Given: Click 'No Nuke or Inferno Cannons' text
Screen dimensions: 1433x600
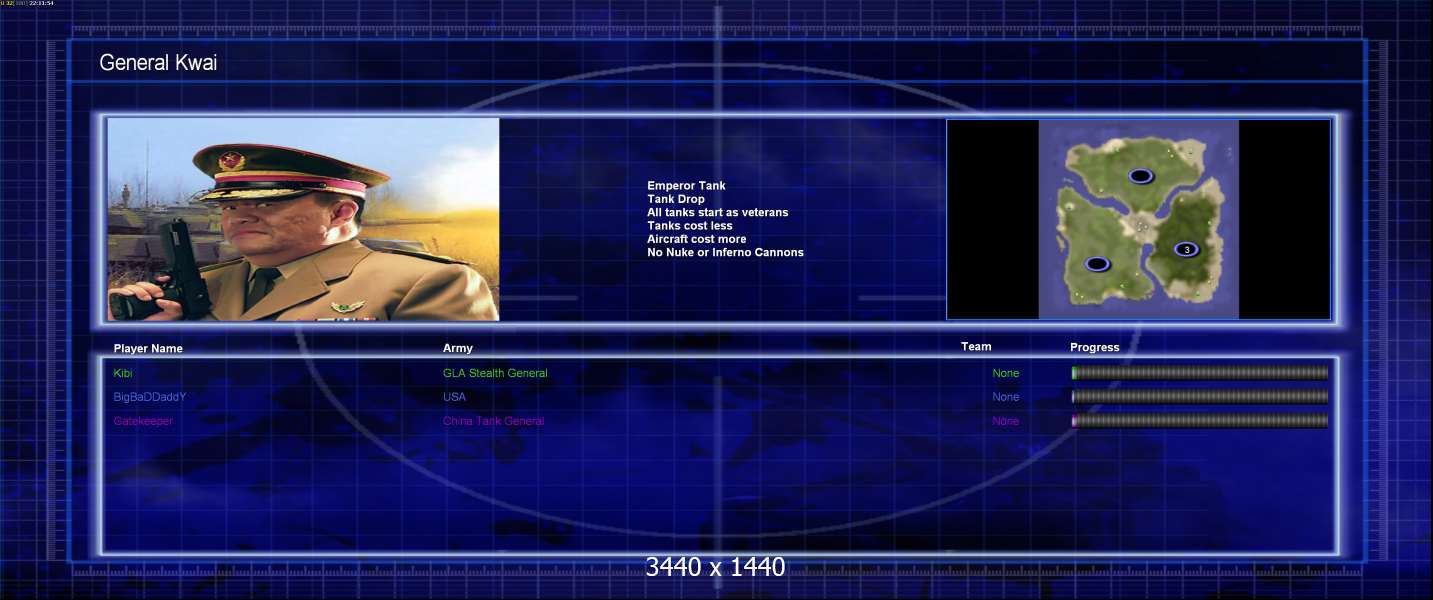Looking at the screenshot, I should pyautogui.click(x=725, y=252).
